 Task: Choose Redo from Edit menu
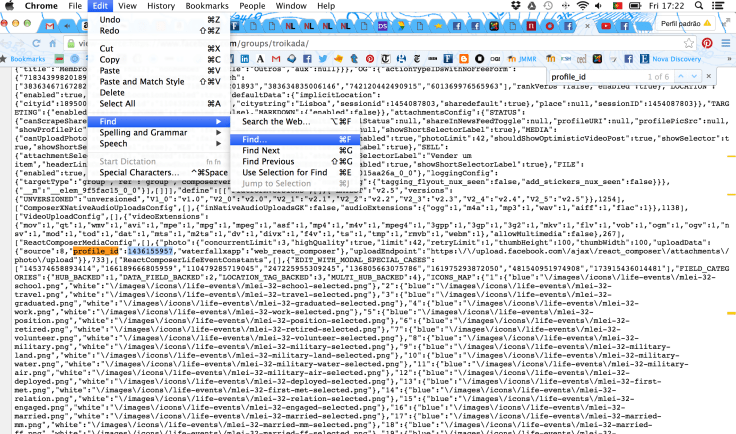coord(159,30)
